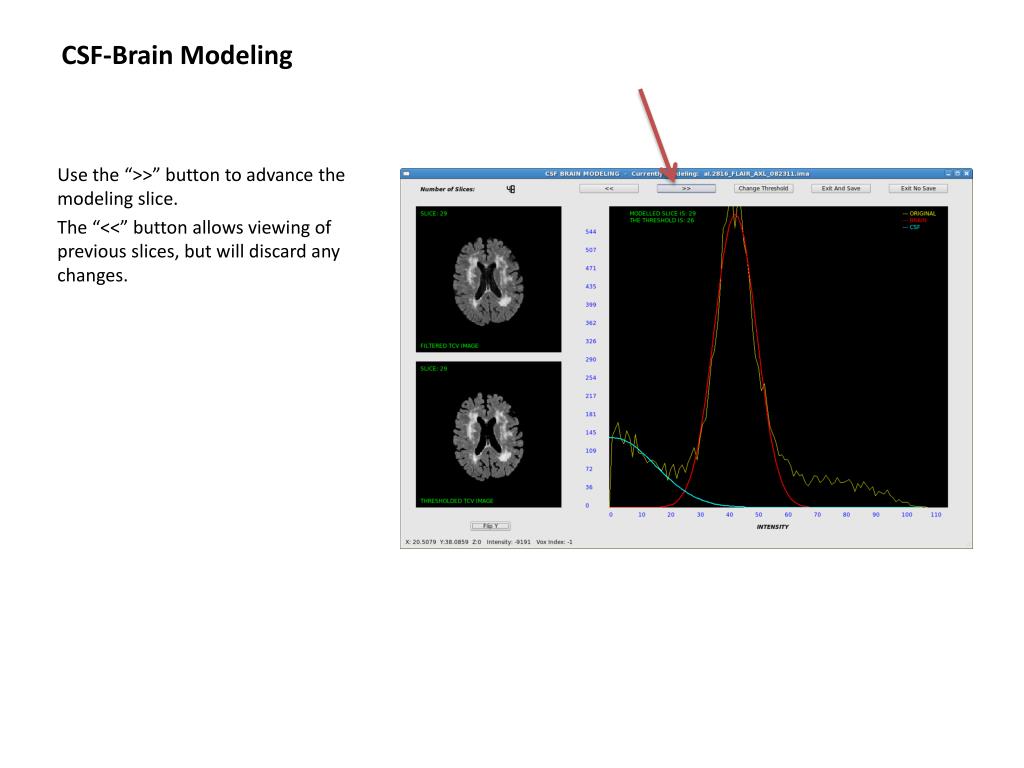Viewport: 1024px width, 768px height.
Task: Click the CSF legend entry
Action: 912,227
